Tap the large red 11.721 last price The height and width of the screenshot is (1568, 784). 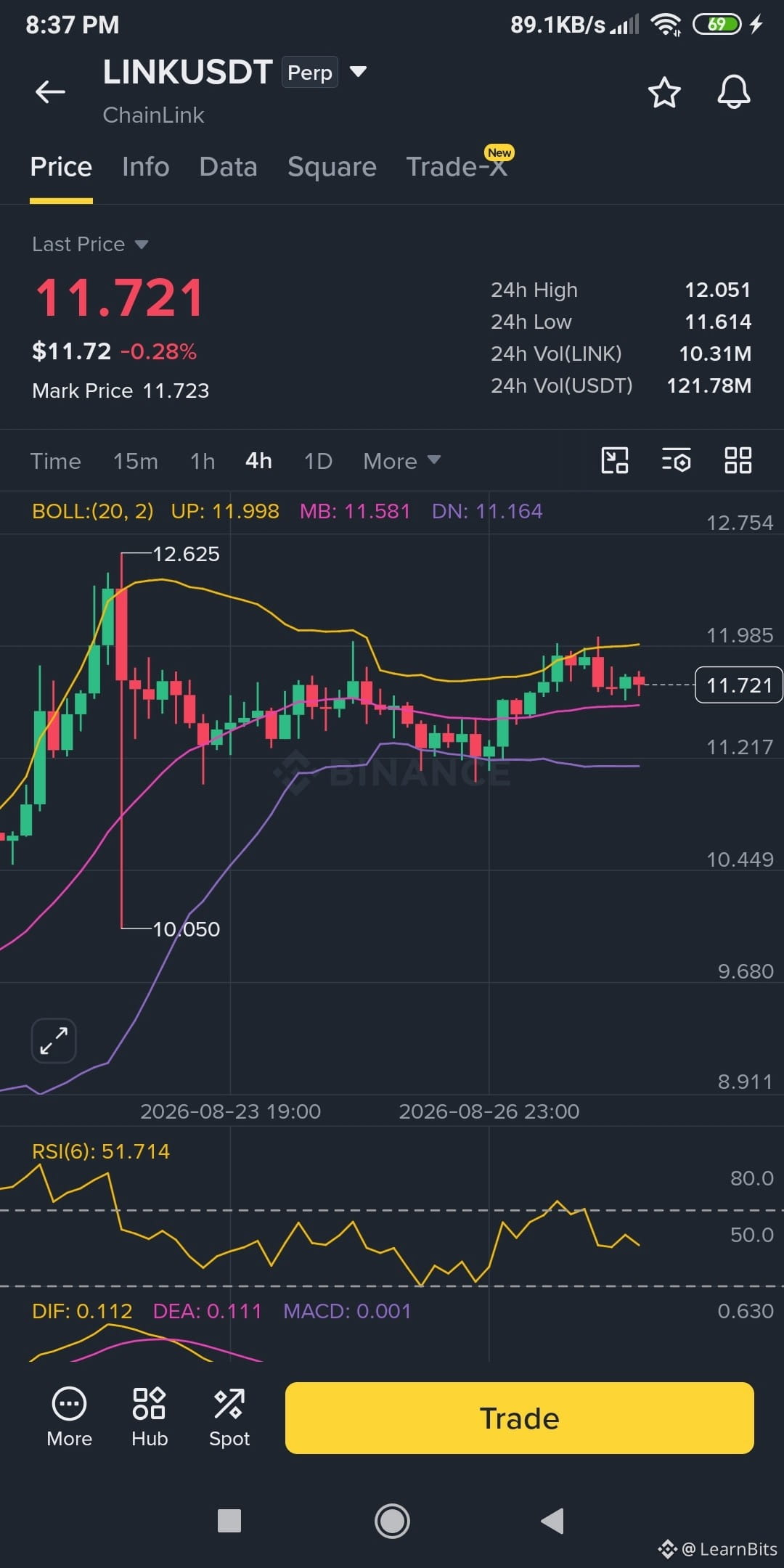point(120,298)
